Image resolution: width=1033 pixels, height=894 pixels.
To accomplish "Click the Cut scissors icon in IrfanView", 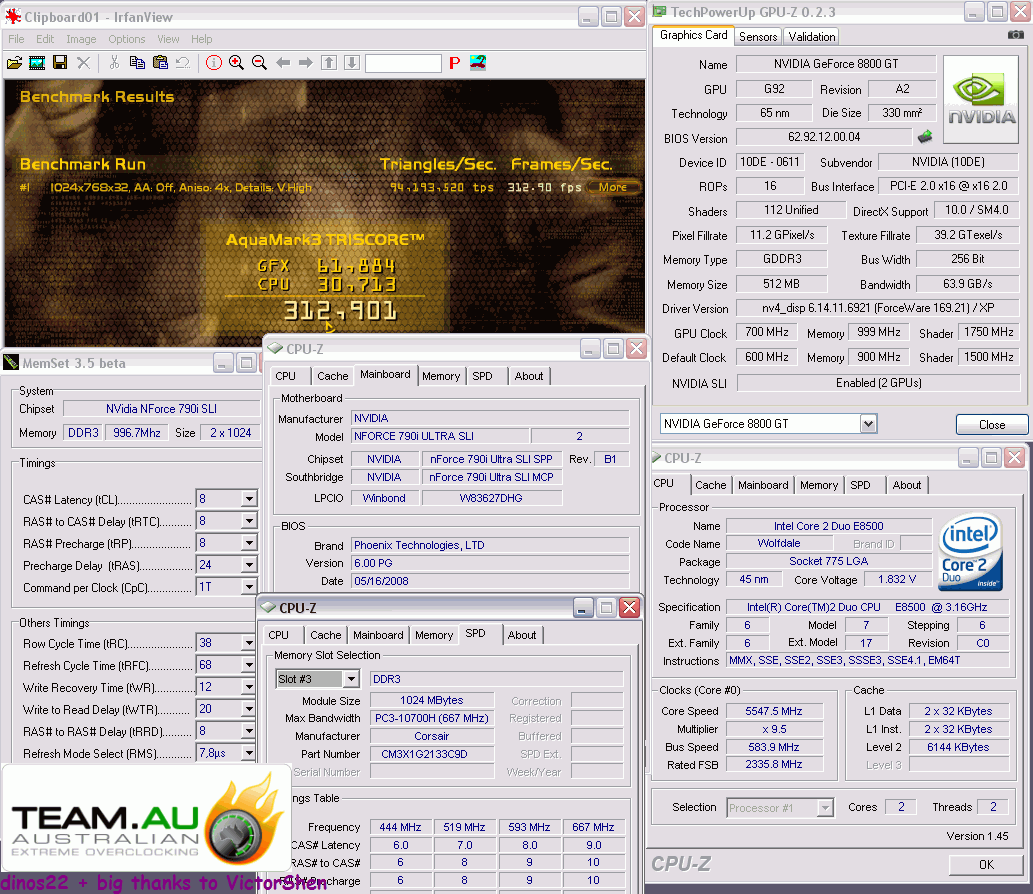I will pyautogui.click(x=114, y=63).
